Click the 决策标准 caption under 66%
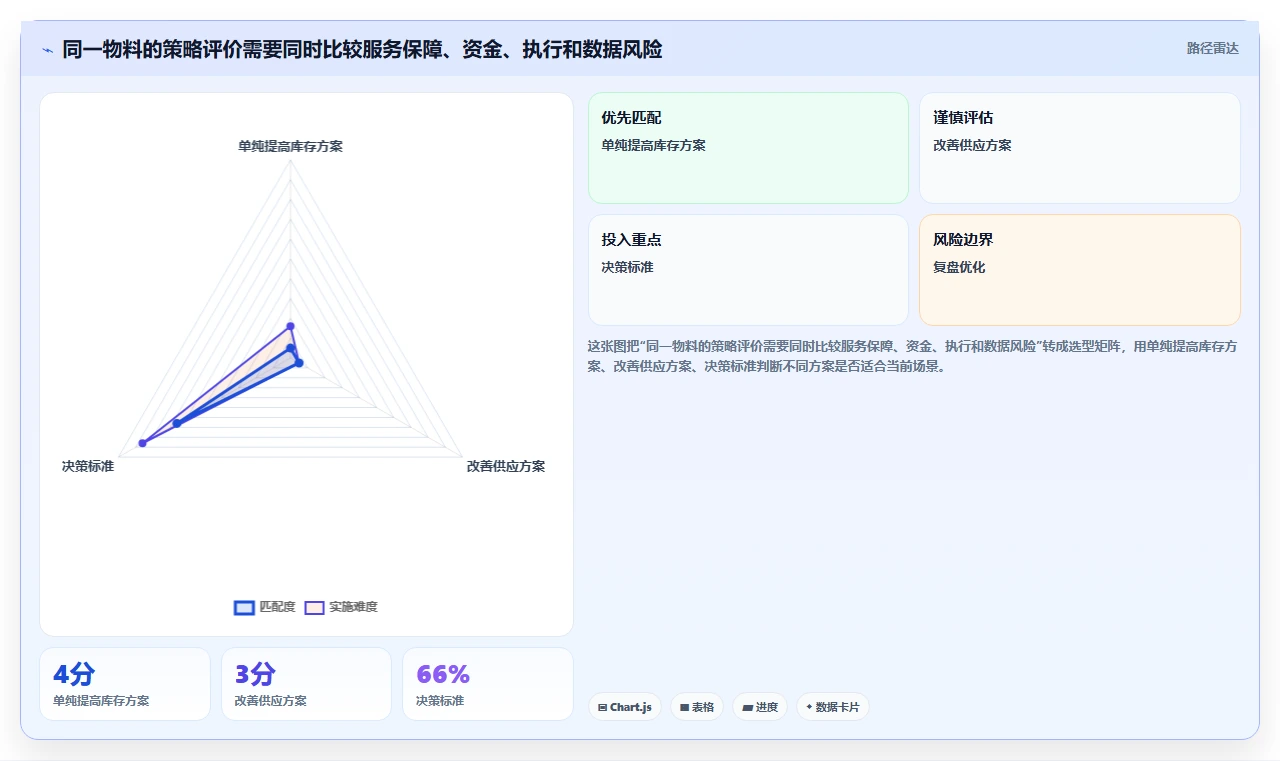Viewport: 1280px width, 761px height. pyautogui.click(x=440, y=701)
